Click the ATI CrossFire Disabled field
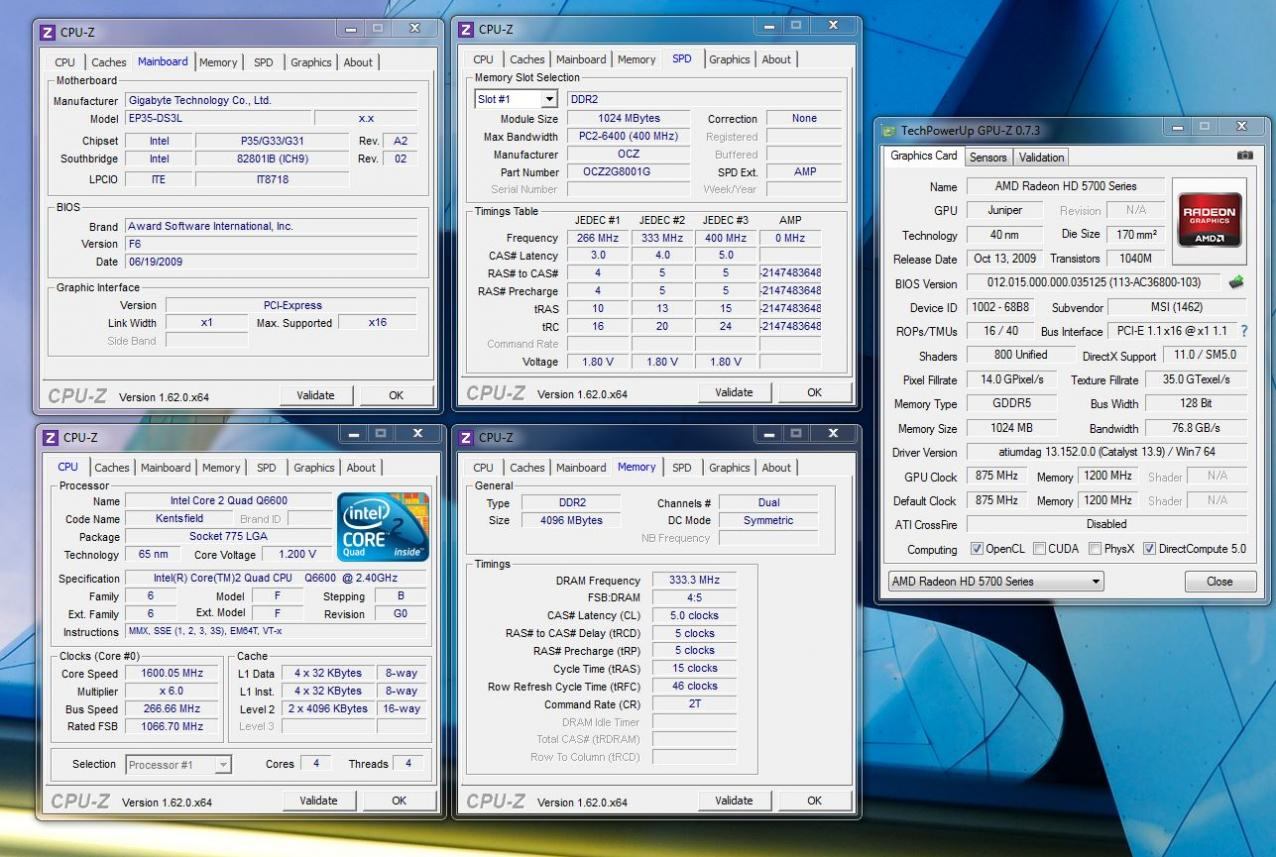The height and width of the screenshot is (857, 1276). click(x=1107, y=524)
